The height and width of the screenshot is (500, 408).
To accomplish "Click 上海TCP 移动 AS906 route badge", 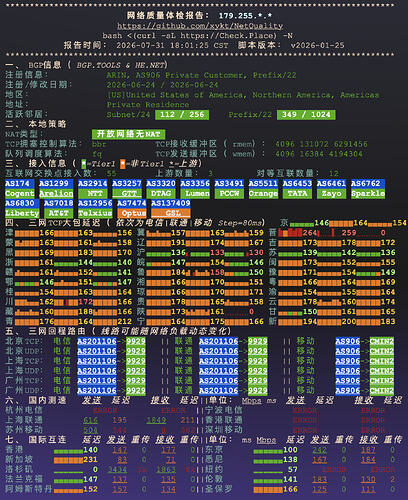I will point(348,361).
